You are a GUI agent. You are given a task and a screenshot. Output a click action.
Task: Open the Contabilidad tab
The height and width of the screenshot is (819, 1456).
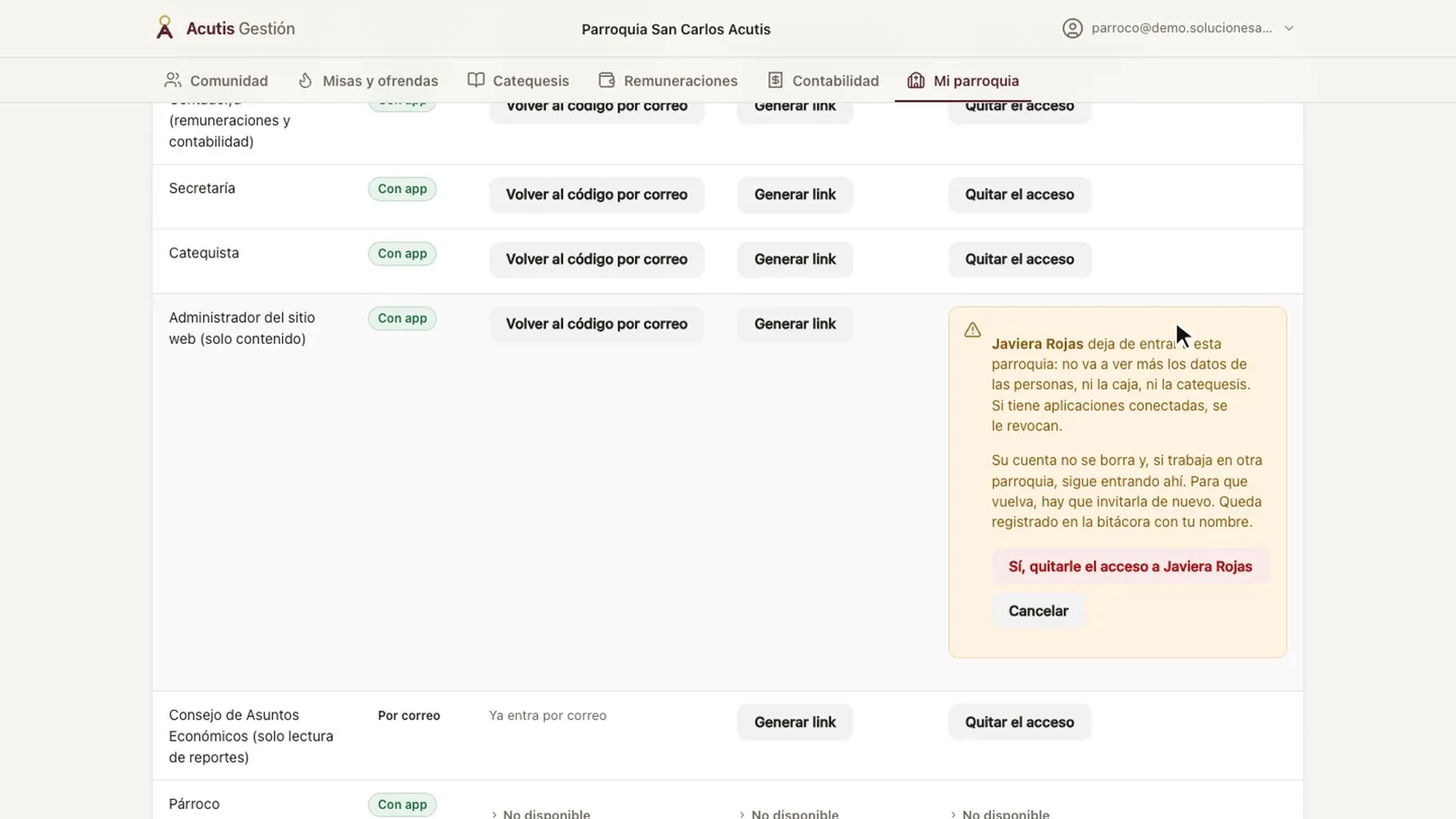(824, 80)
